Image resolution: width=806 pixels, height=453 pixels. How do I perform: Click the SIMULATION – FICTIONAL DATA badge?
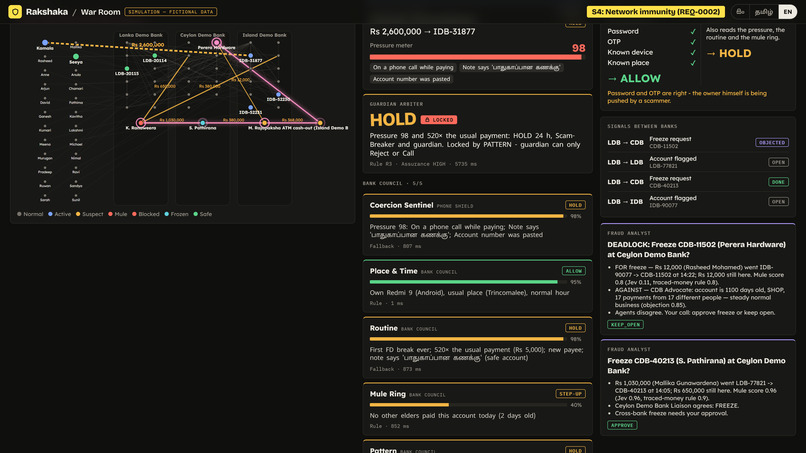tap(171, 11)
